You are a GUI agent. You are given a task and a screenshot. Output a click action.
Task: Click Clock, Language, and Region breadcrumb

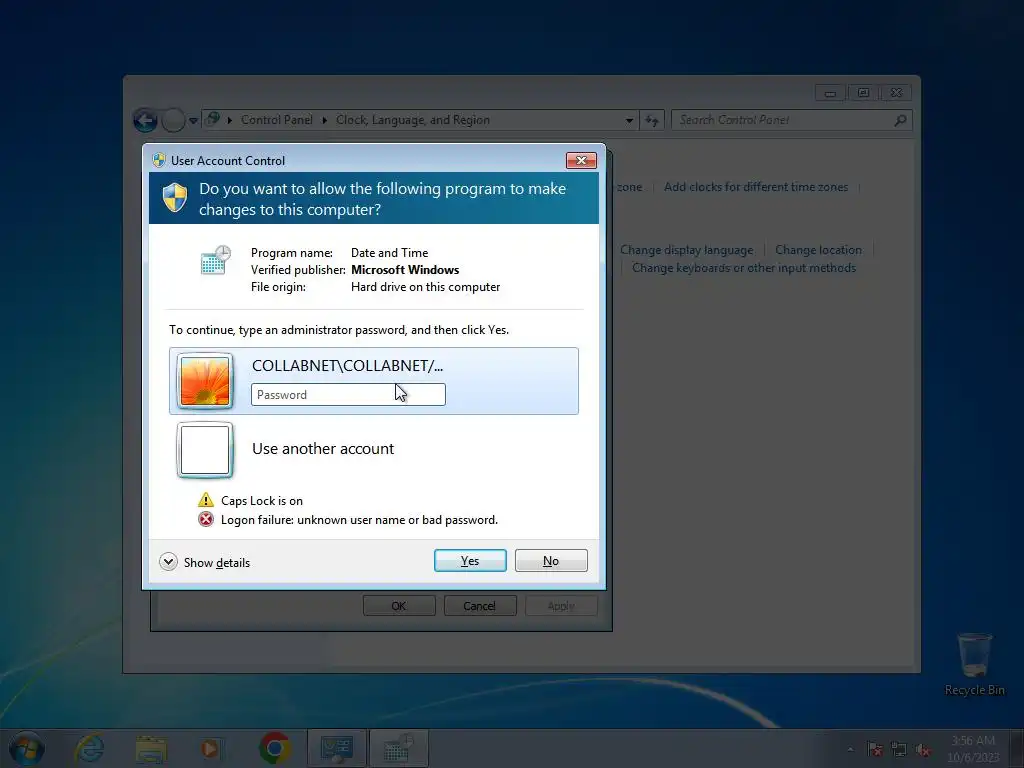413,120
